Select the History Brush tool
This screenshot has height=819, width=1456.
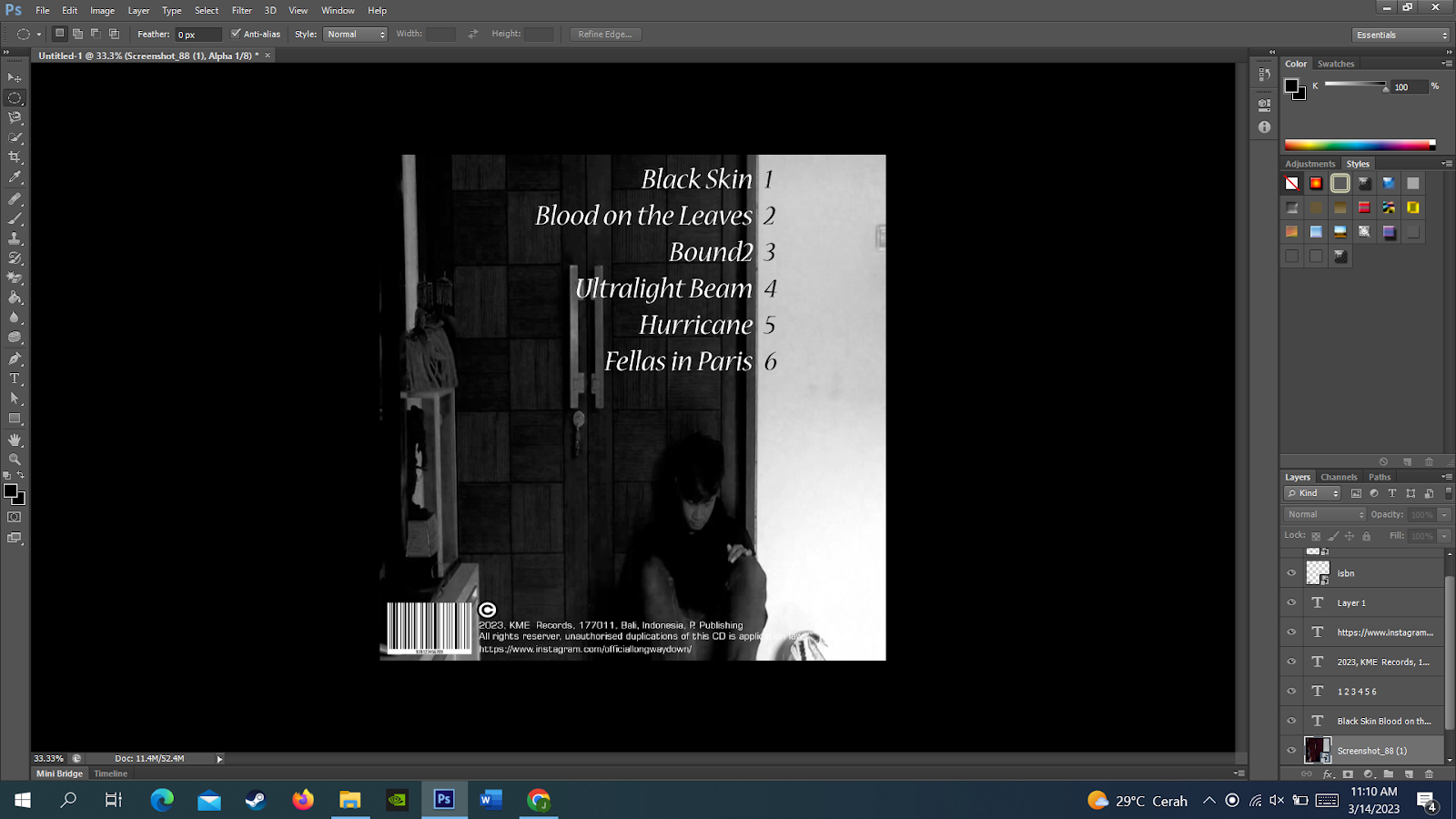point(15,258)
